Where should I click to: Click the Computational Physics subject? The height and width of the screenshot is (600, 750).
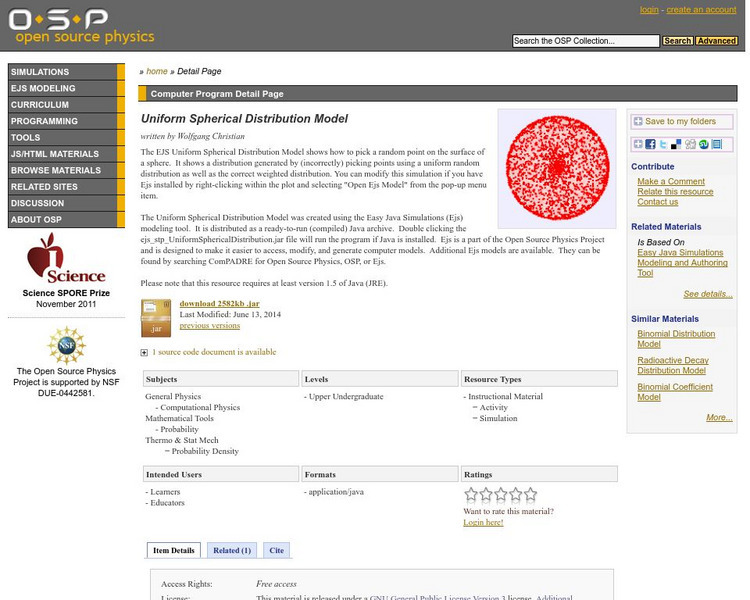tap(200, 407)
